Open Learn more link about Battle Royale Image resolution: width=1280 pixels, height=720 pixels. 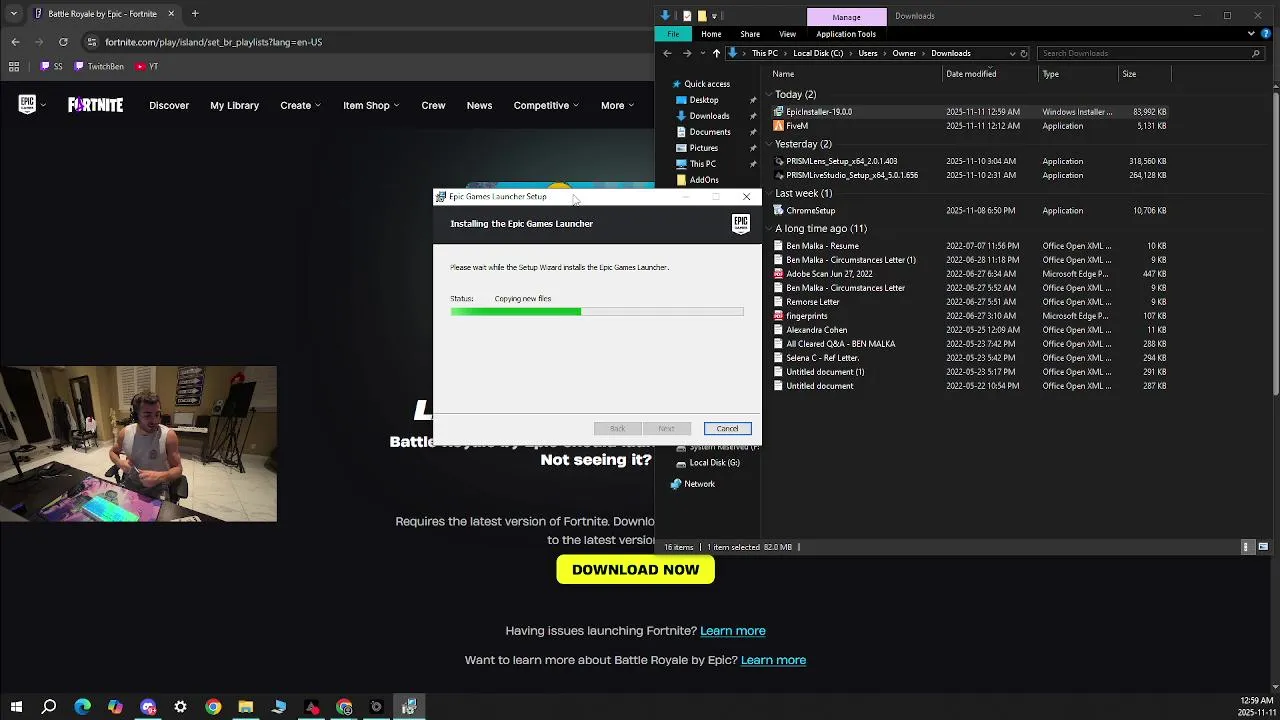pos(773,660)
